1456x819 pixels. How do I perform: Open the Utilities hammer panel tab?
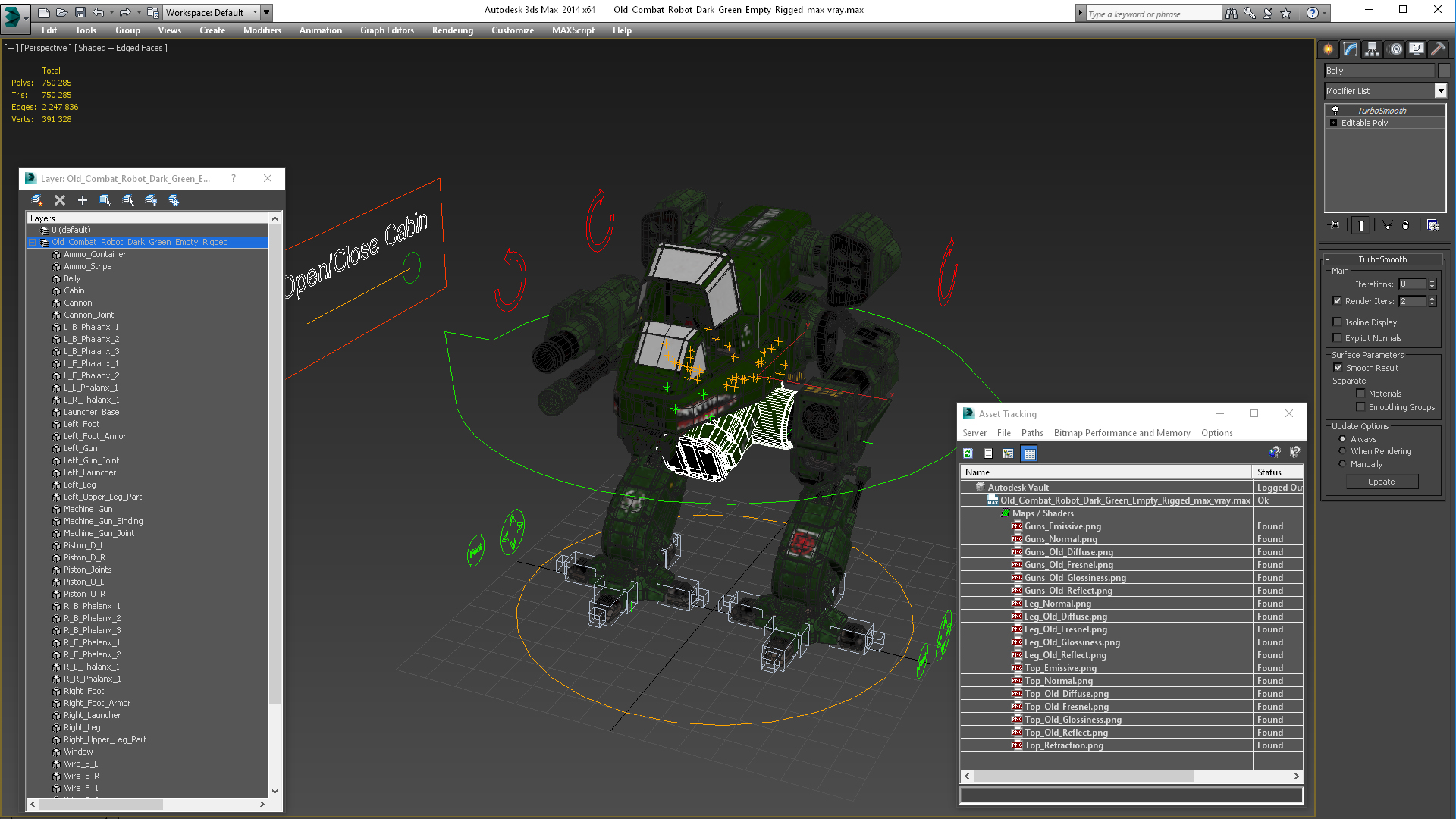[1438, 49]
